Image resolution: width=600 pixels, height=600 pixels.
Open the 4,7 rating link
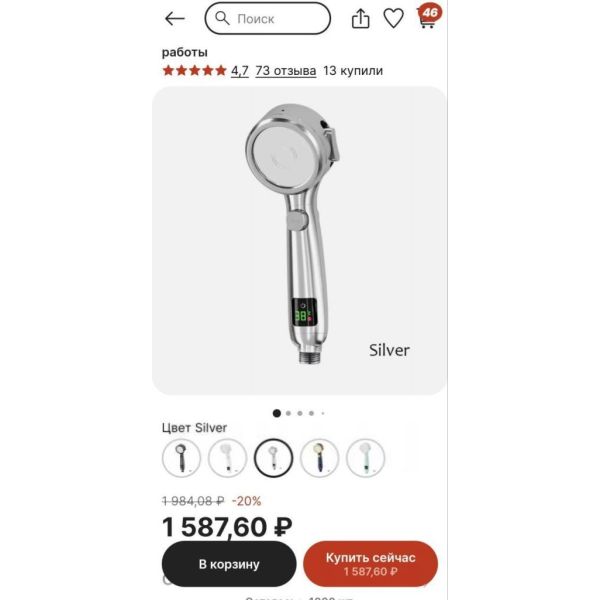(x=240, y=71)
